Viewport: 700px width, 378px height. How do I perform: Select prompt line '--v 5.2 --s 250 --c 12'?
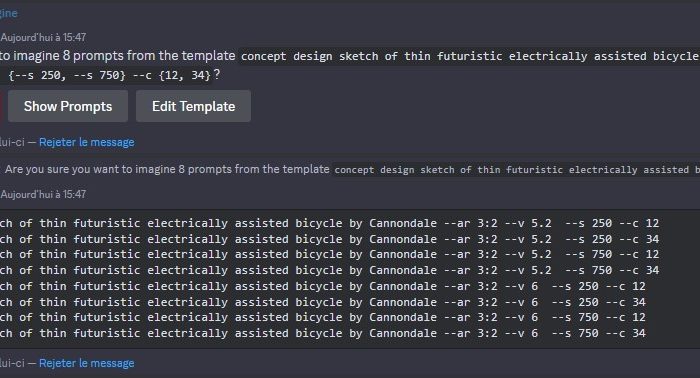click(329, 223)
